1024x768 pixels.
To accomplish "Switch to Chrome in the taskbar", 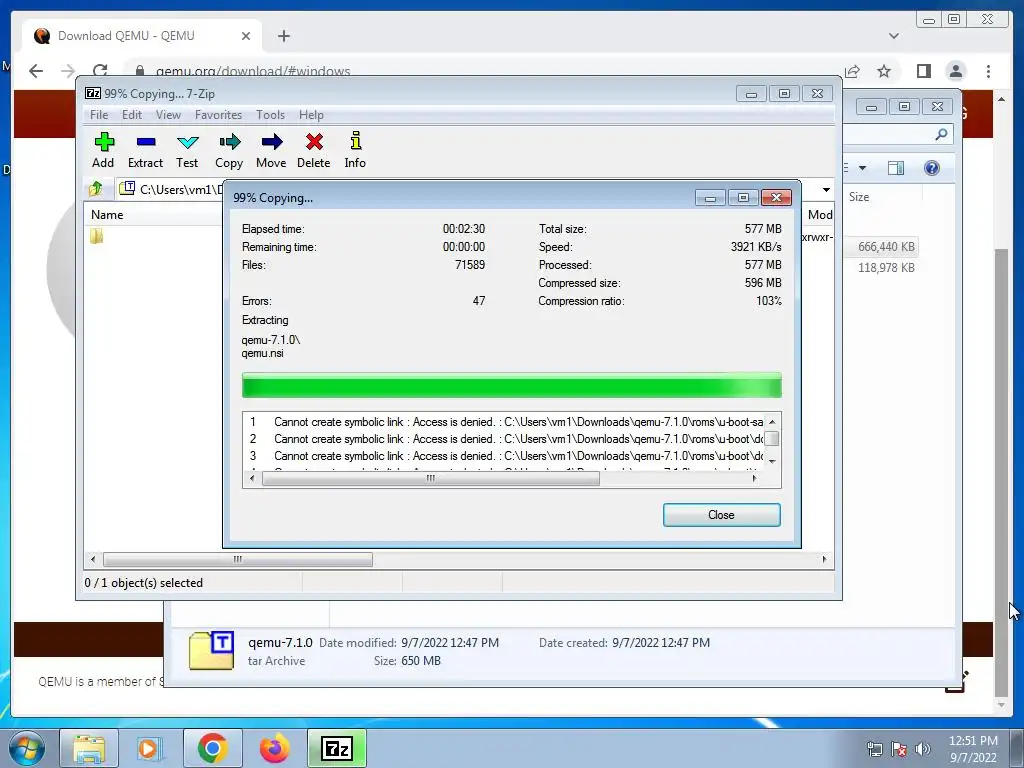I will pyautogui.click(x=212, y=748).
